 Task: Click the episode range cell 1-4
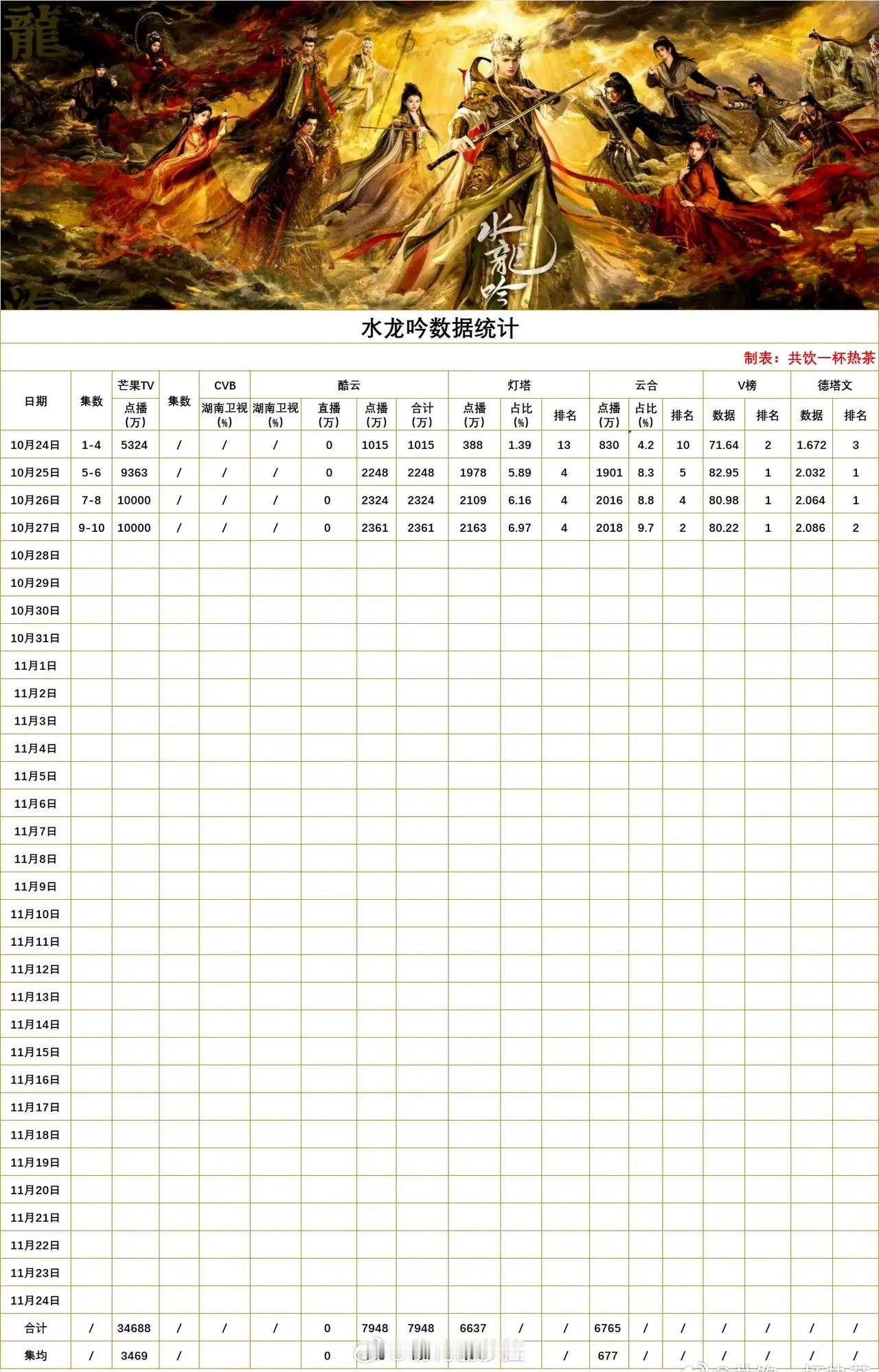(91, 445)
